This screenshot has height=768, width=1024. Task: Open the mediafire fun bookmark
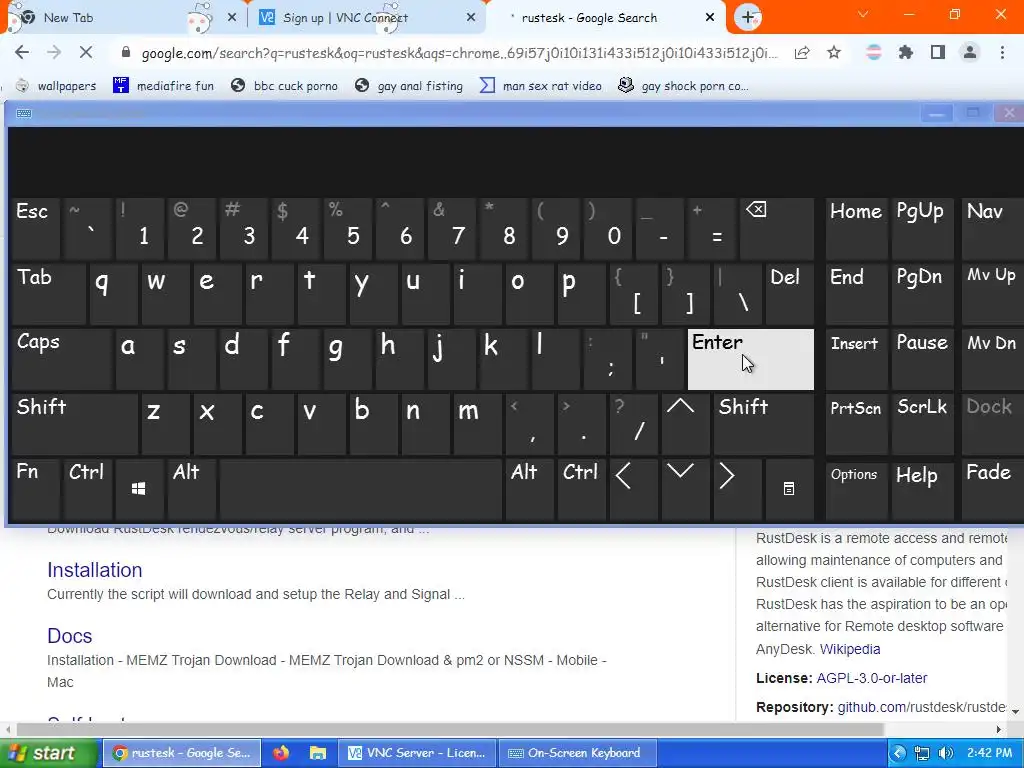click(x=164, y=86)
